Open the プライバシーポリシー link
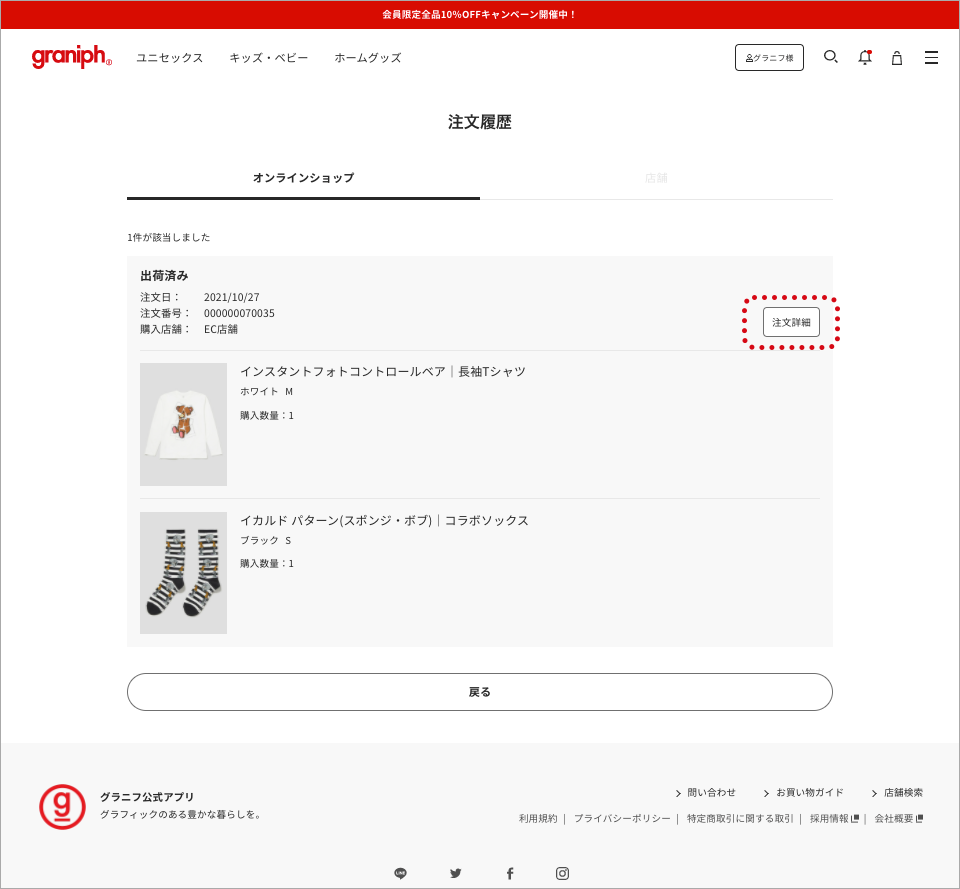Viewport: 960px width, 889px height. pyautogui.click(x=622, y=819)
